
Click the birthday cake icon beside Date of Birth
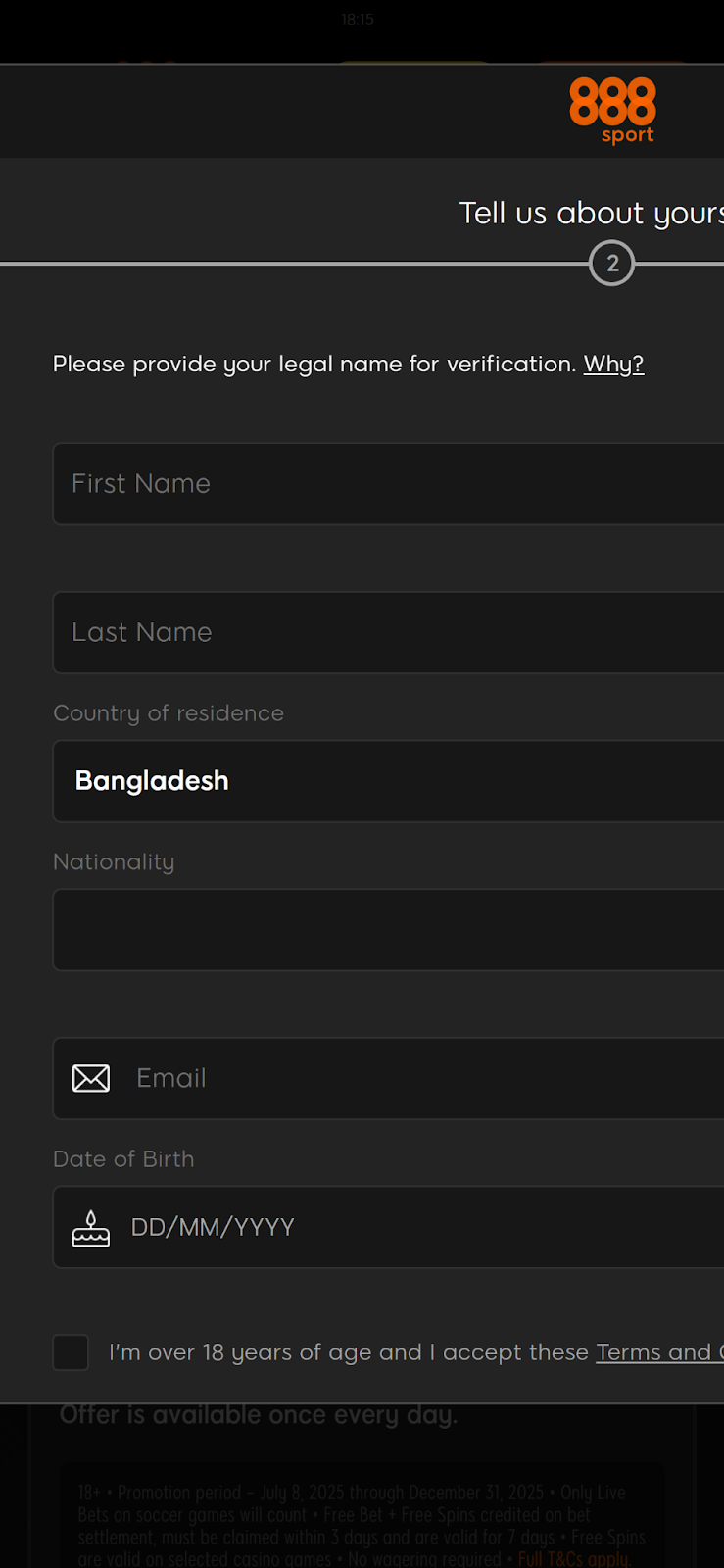90,1227
